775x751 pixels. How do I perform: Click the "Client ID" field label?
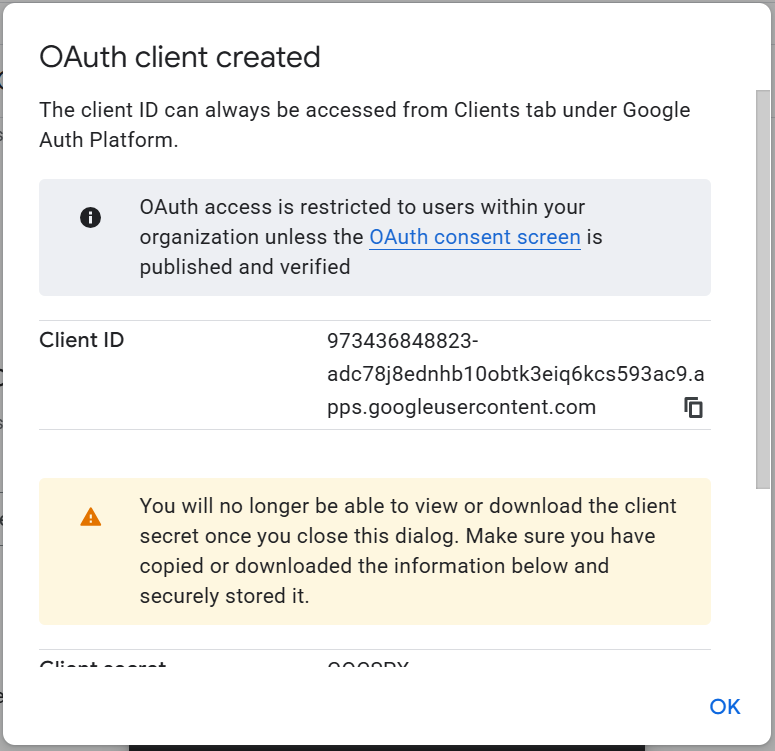click(x=82, y=340)
